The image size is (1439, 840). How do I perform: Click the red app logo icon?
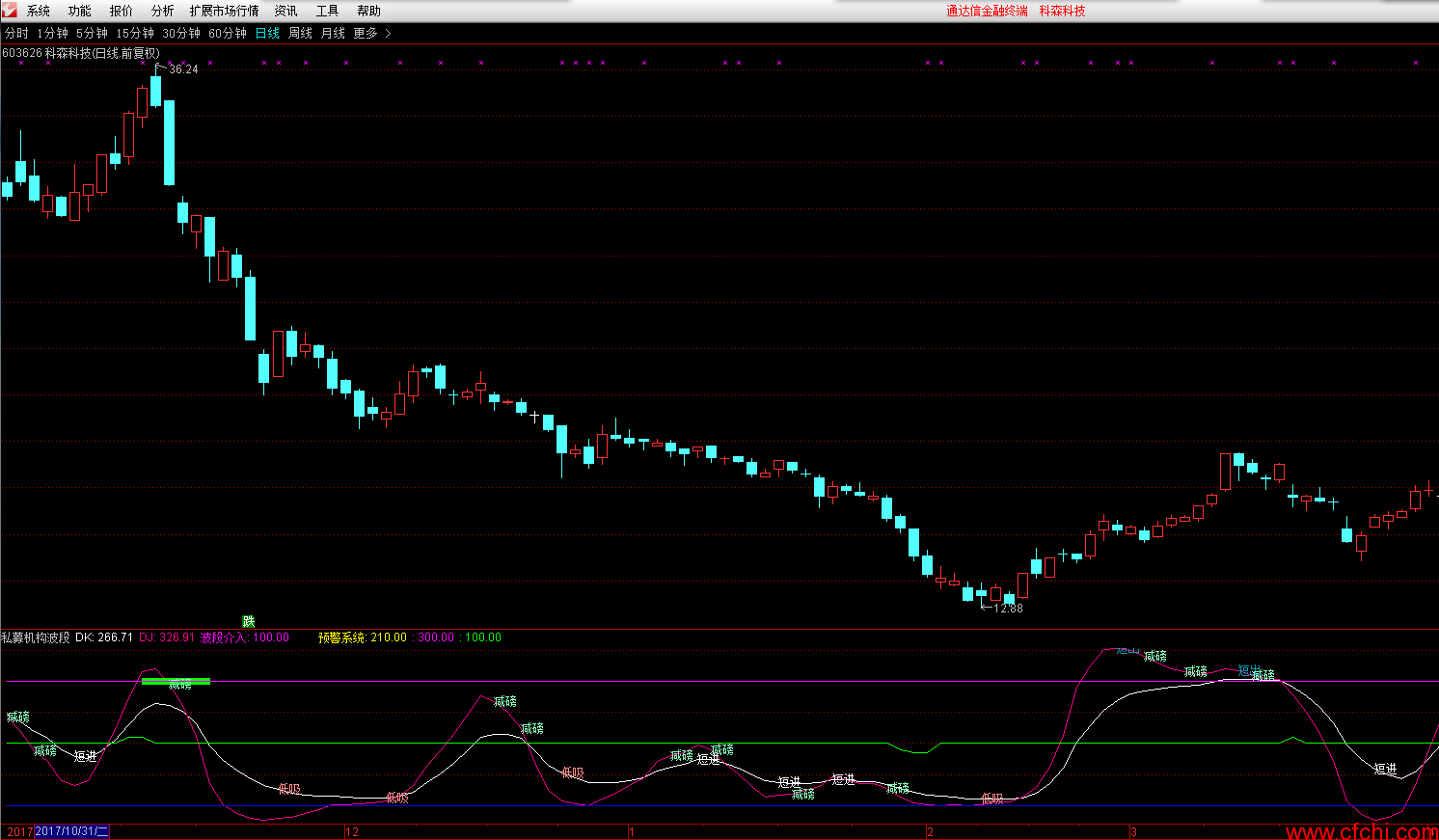click(x=10, y=11)
